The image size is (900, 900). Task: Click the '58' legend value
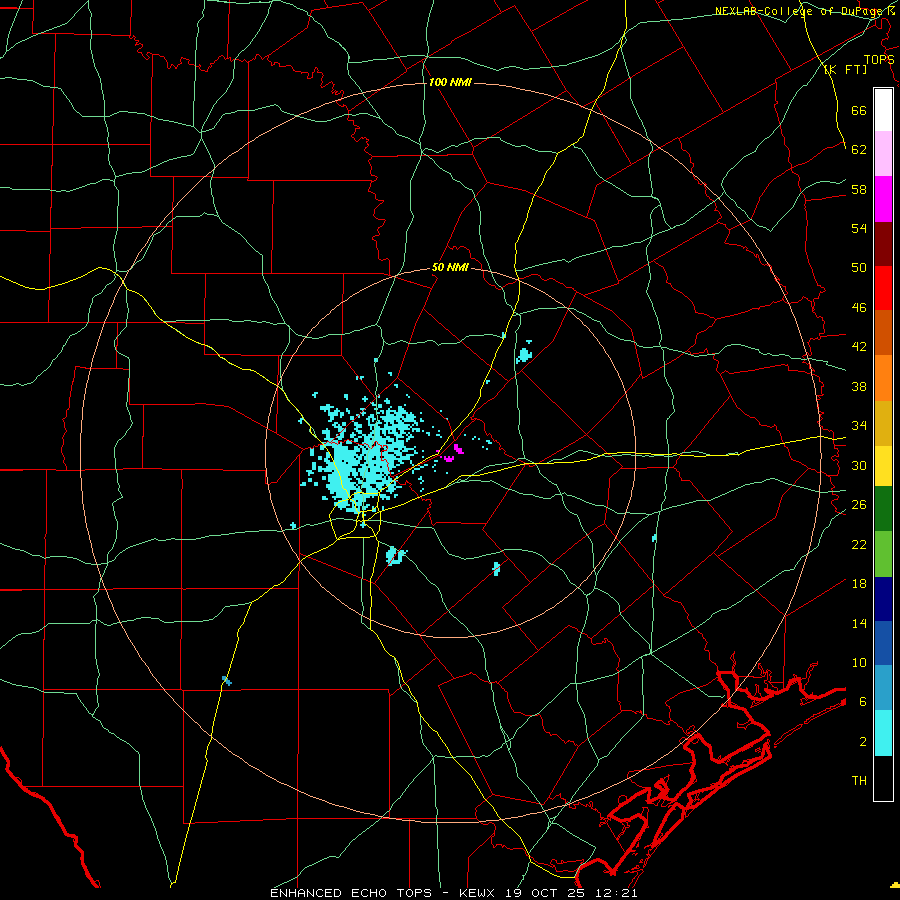click(x=859, y=189)
